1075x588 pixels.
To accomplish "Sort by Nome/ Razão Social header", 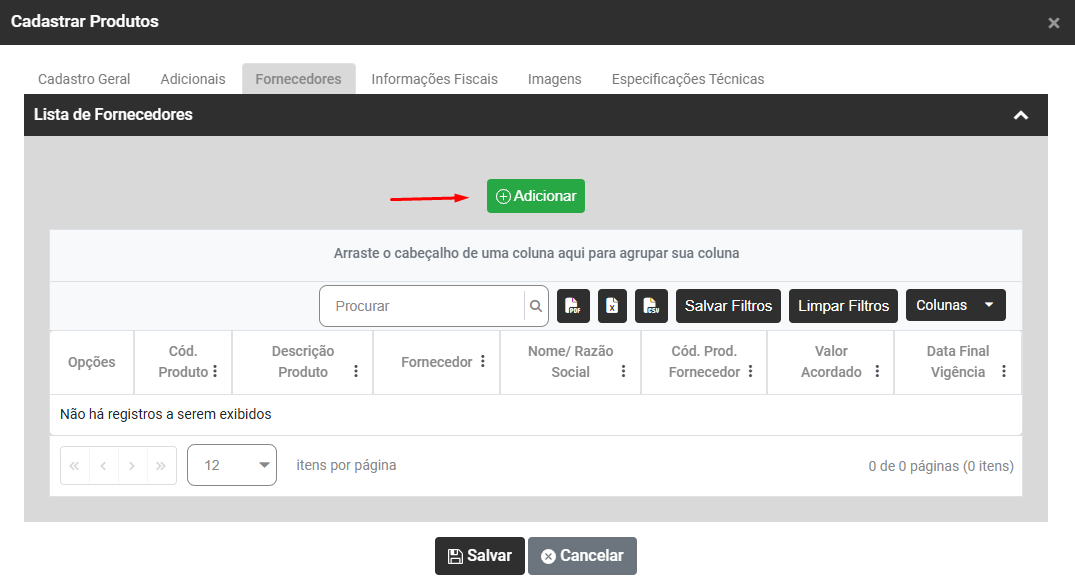I will [x=570, y=362].
